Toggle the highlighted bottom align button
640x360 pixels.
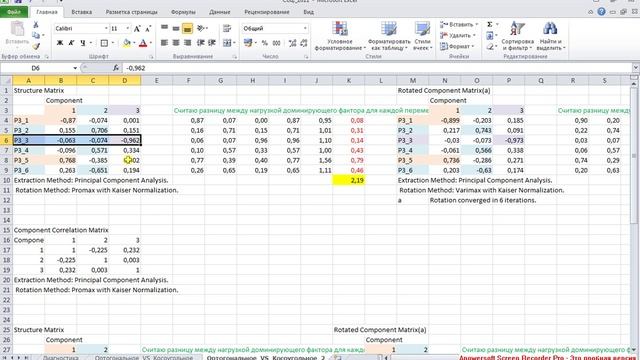187,28
